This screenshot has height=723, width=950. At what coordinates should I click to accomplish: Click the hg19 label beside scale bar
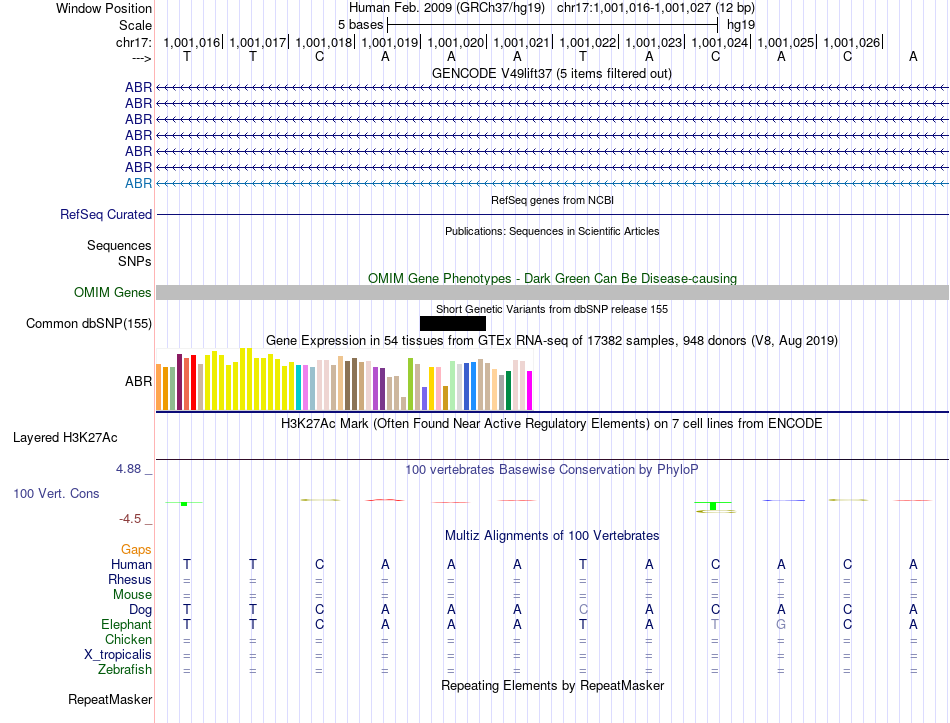tap(741, 25)
